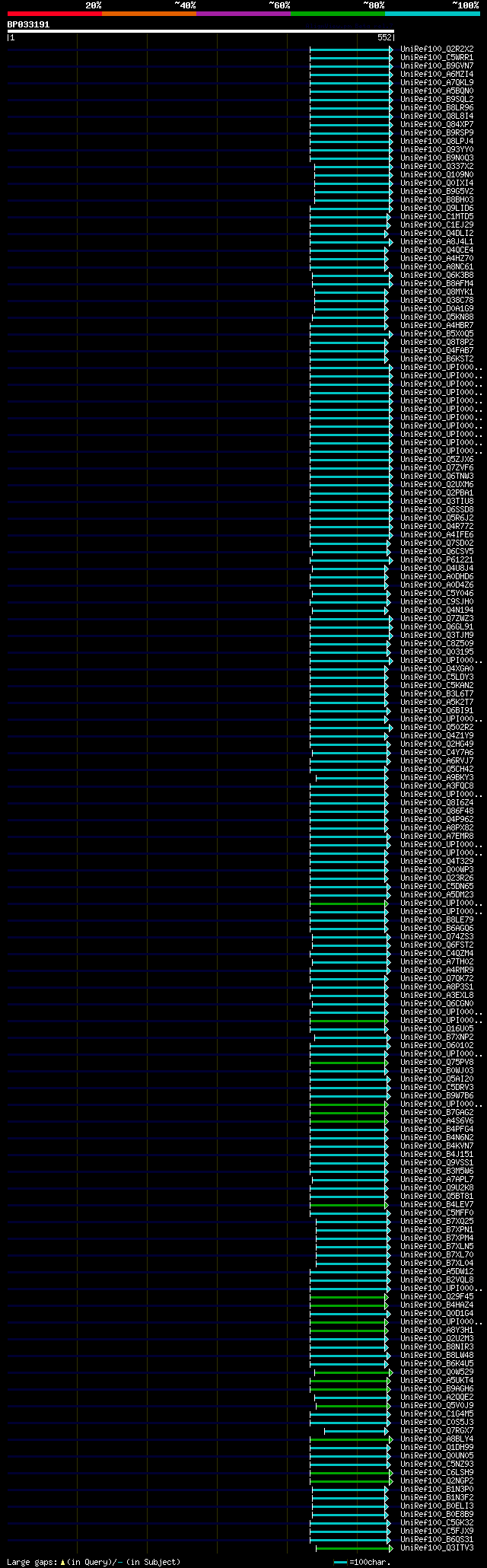Viewport: 487px width, 1568px height.
Task: Select hit label UniRef100_B4HAZ4
Action: coord(437,1305)
